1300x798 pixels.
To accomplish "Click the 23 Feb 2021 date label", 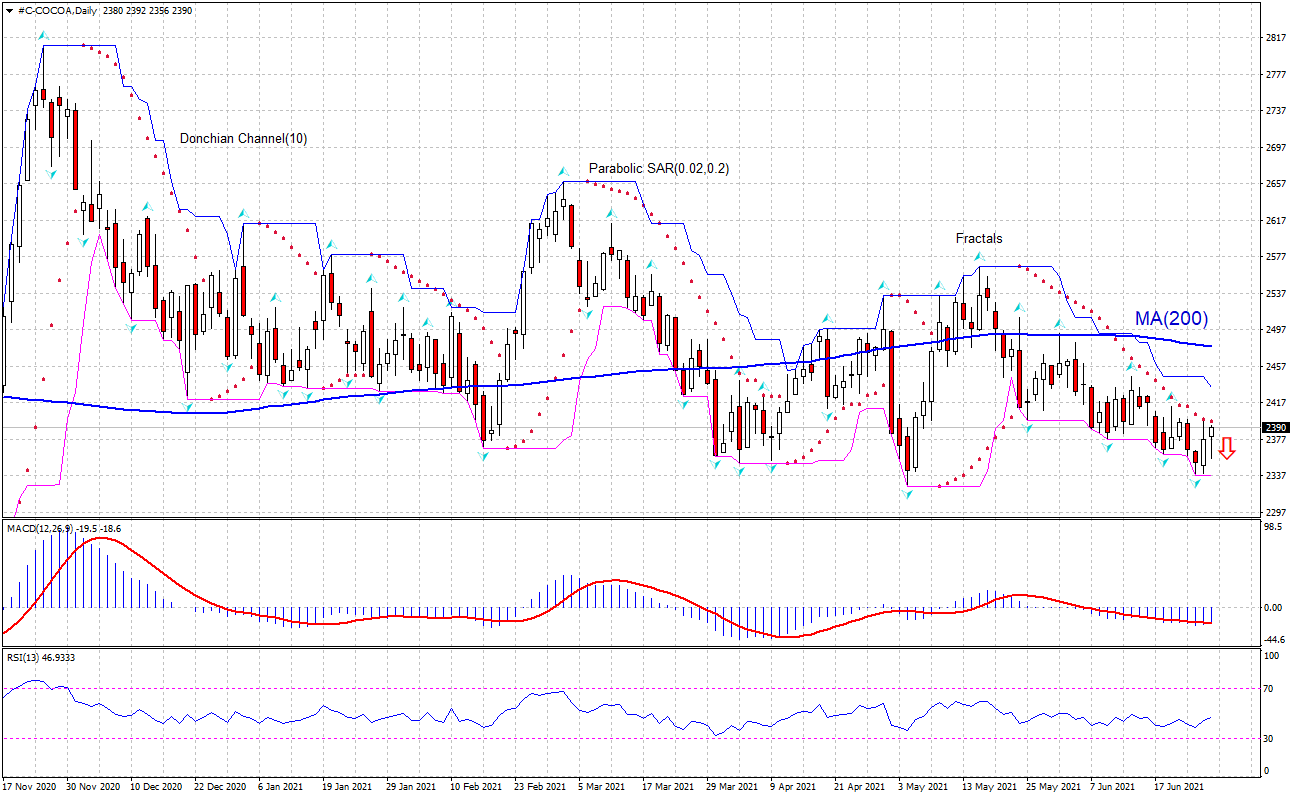I will pyautogui.click(x=541, y=787).
